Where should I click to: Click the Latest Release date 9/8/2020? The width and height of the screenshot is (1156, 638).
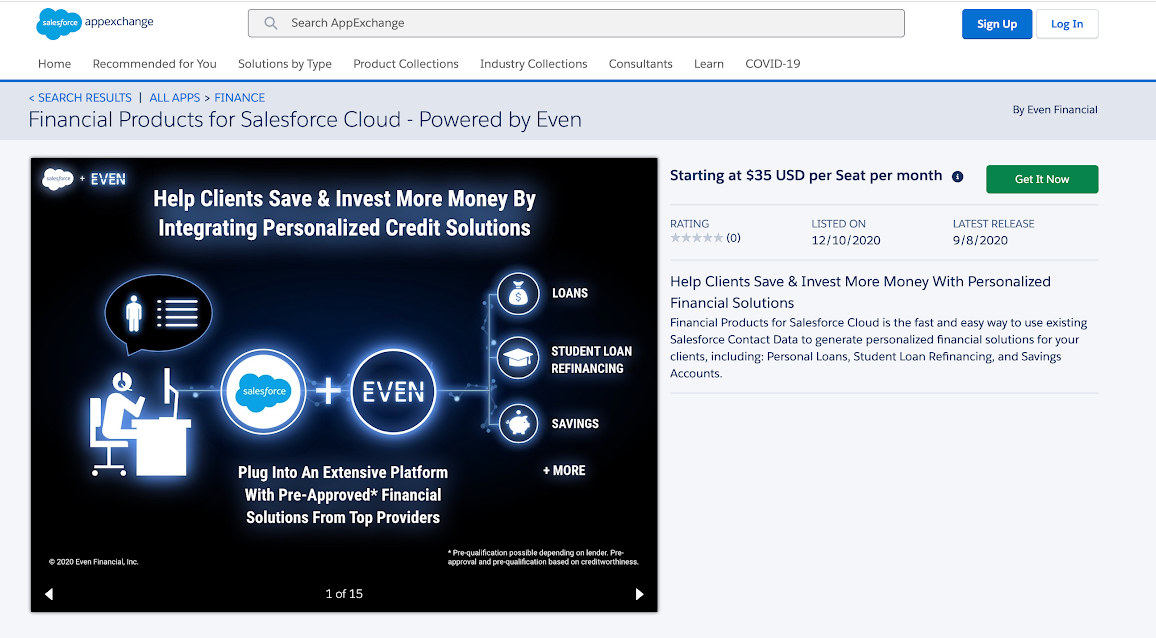980,240
